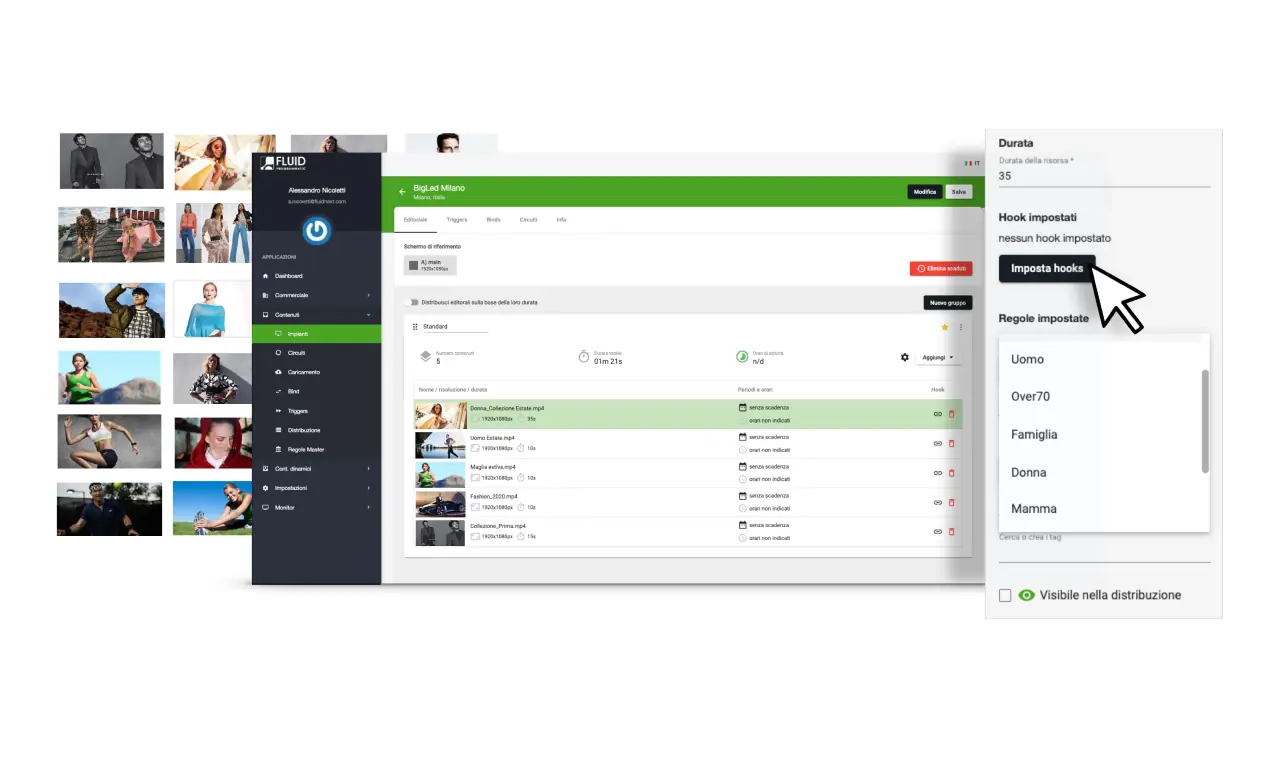Click hook link icon for Fashion_2020.mp4
The width and height of the screenshot is (1281, 769).
937,502
